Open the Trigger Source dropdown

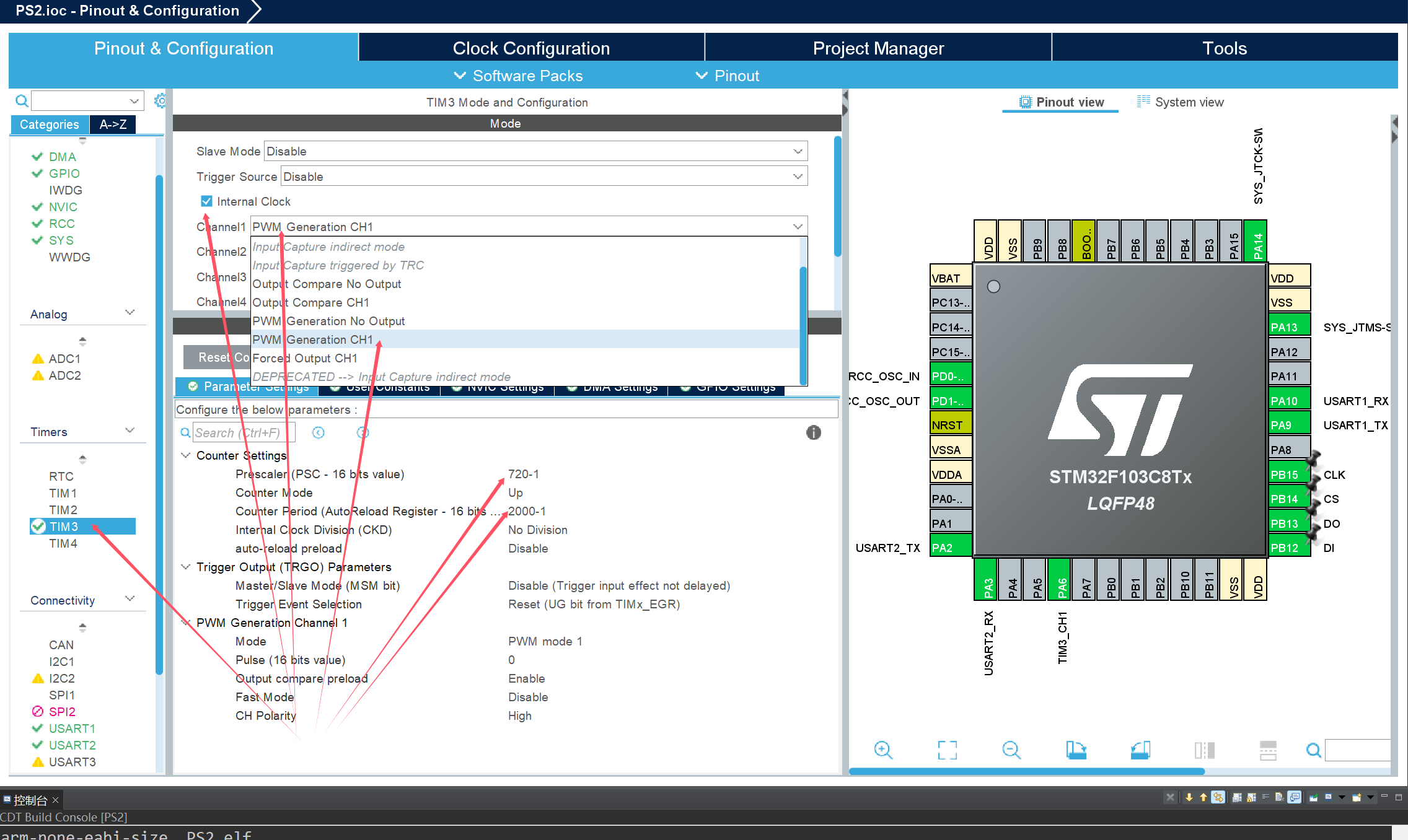click(x=543, y=177)
